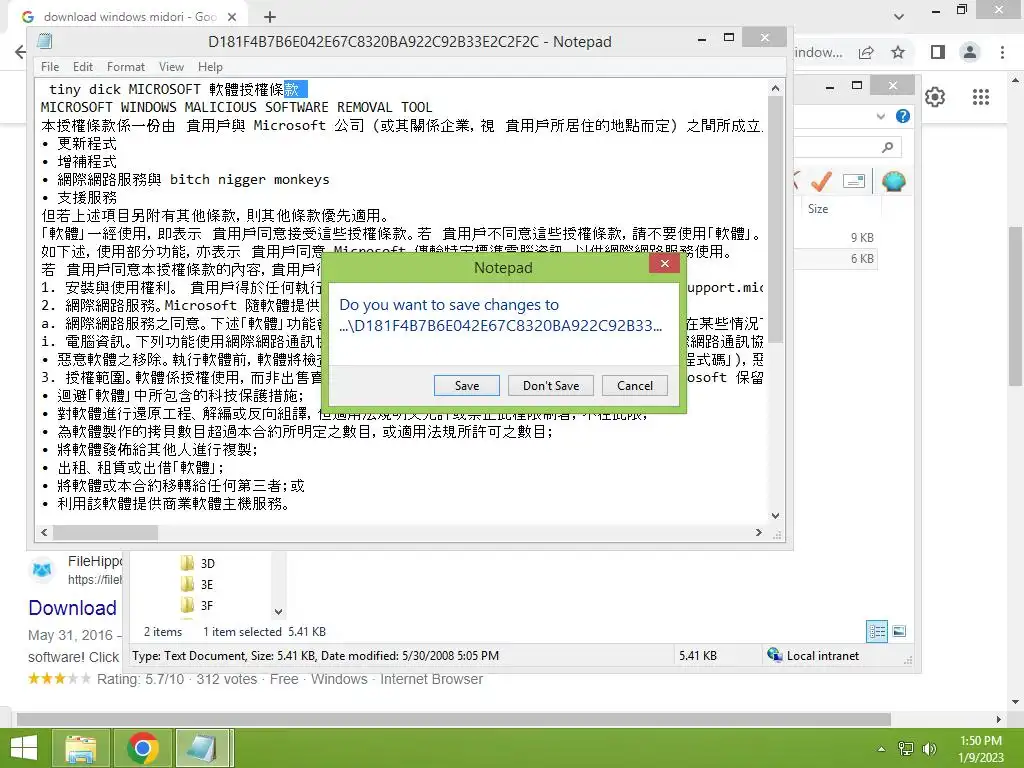Screen dimensions: 1024x768
Task: Sort by the Size column header
Action: click(x=818, y=209)
